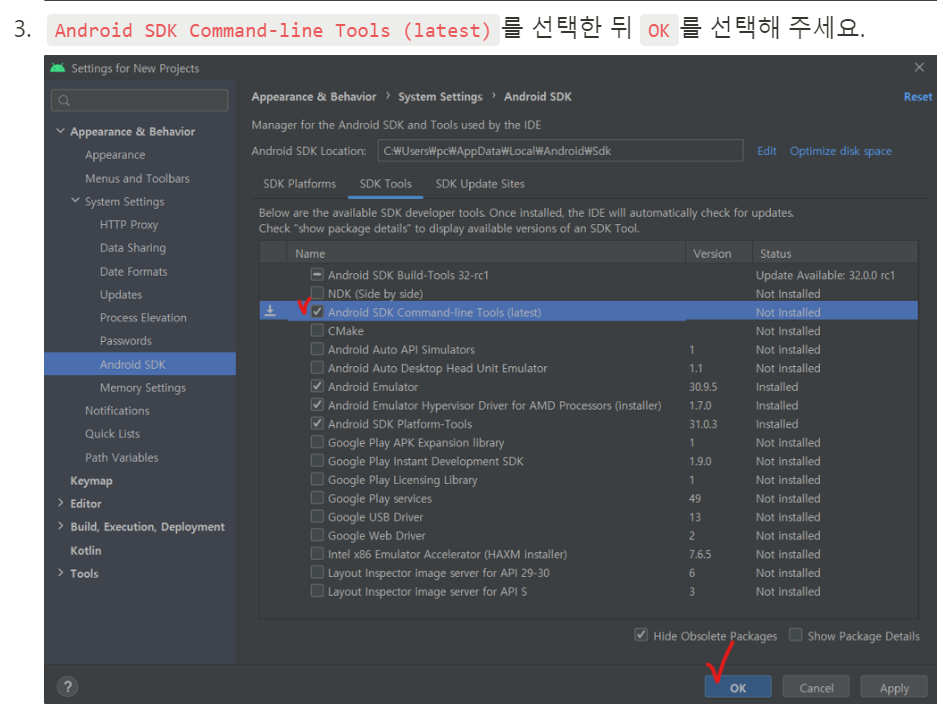Screen dimensions: 943x708
Task: Check Google USB Driver
Action: pyautogui.click(x=317, y=516)
